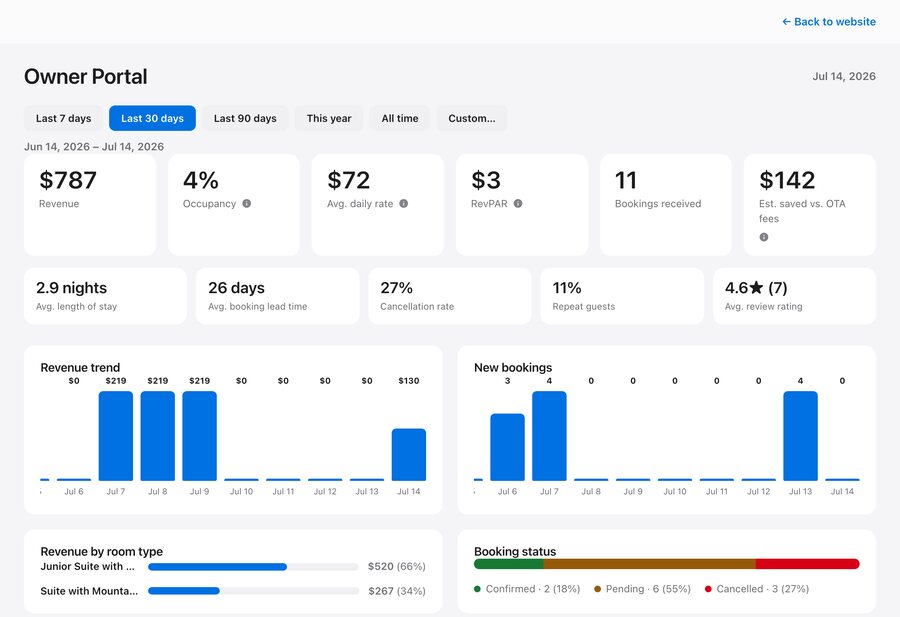Click the Jul 7 revenue bar

116,436
